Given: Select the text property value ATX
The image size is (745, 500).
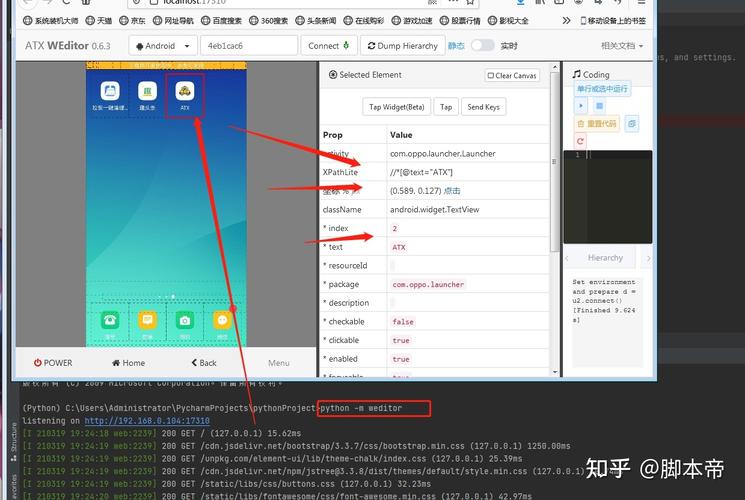Looking at the screenshot, I should [x=399, y=247].
